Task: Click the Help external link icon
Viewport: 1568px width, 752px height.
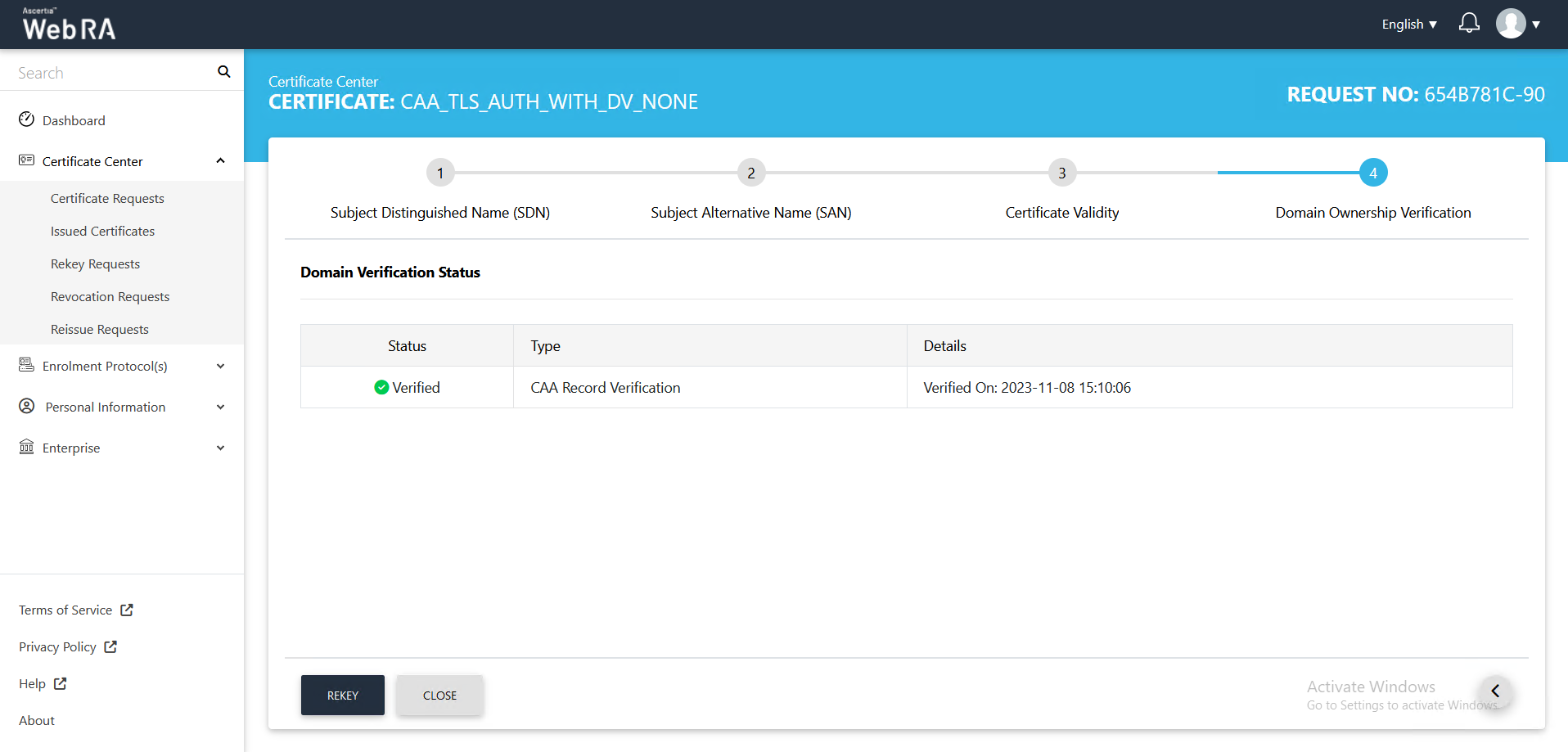Action: click(x=60, y=683)
